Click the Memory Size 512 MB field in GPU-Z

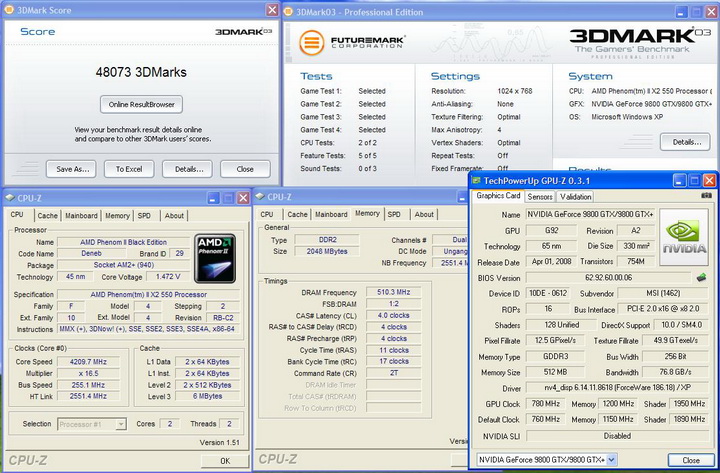tap(555, 372)
